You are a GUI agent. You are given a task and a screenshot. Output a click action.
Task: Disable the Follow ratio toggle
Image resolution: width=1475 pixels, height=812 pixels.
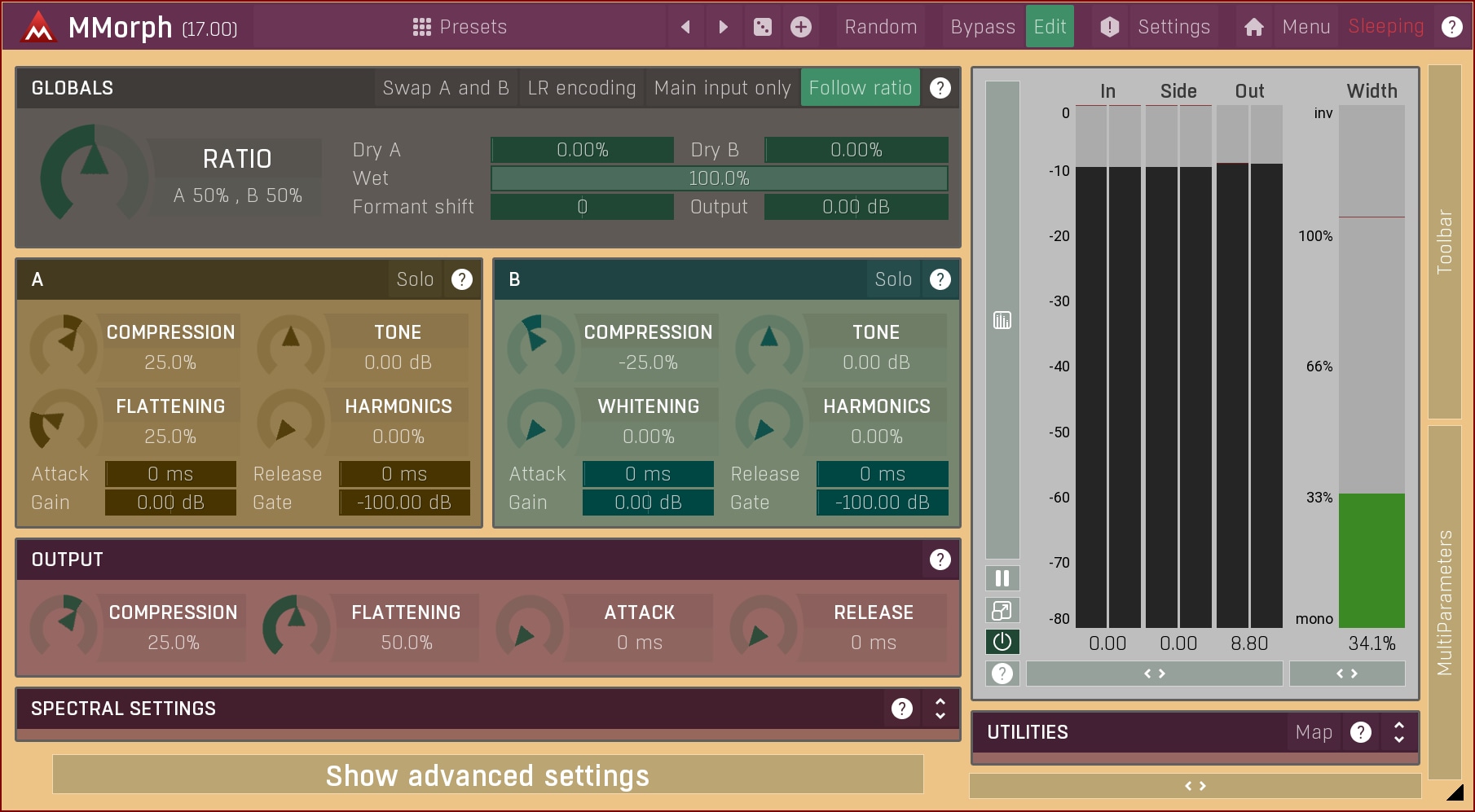pyautogui.click(x=860, y=88)
